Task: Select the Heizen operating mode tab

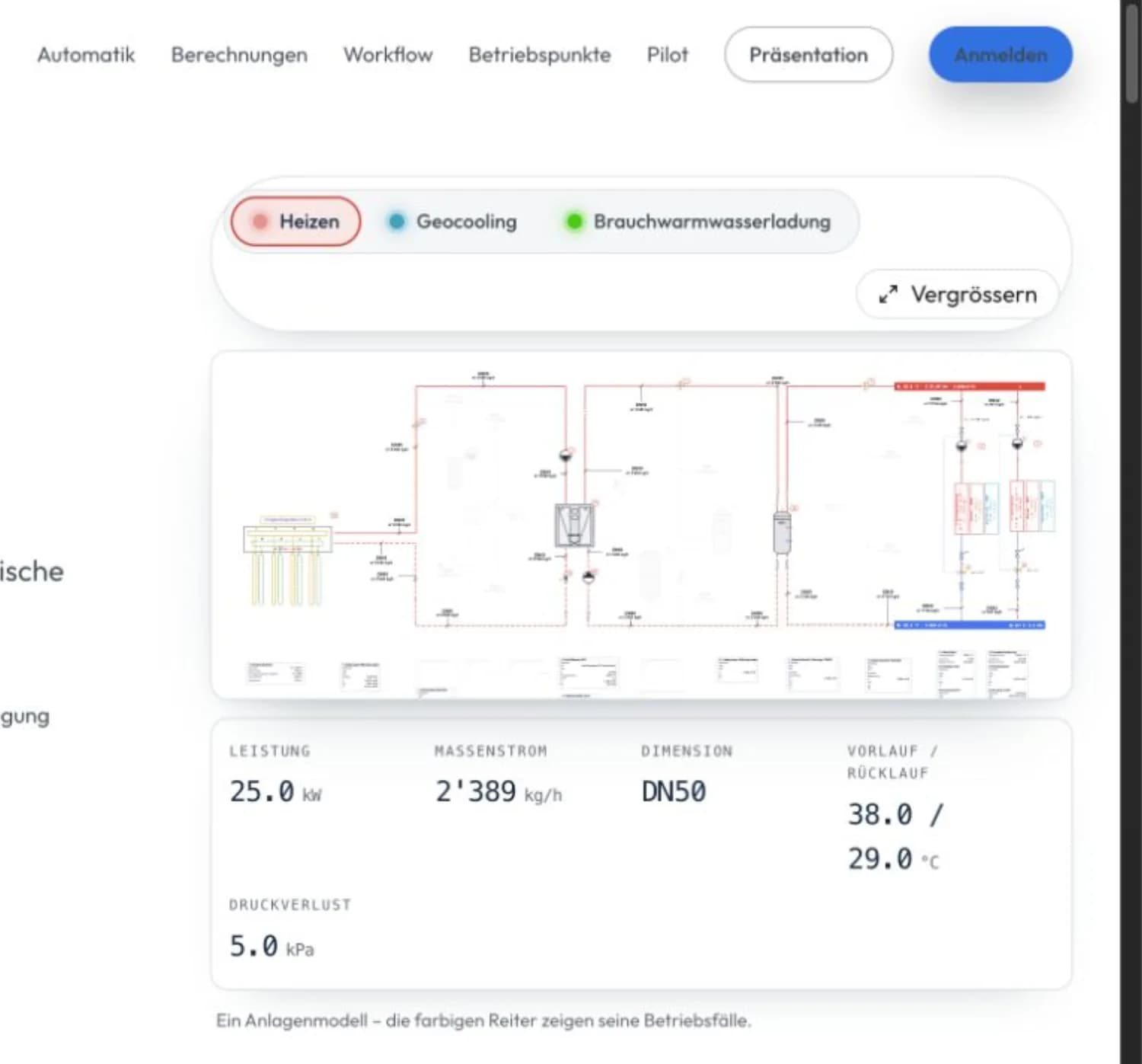Action: pyautogui.click(x=296, y=222)
